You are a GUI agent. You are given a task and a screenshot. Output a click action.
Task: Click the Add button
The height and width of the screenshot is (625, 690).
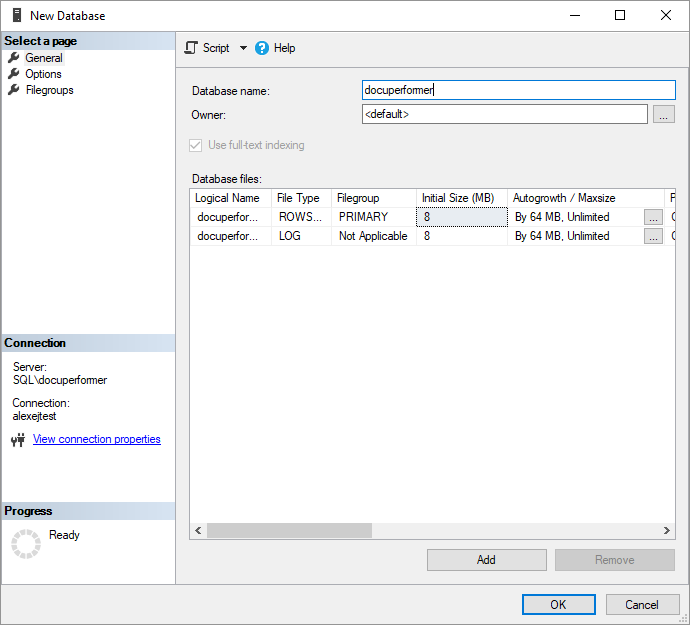tap(486, 560)
